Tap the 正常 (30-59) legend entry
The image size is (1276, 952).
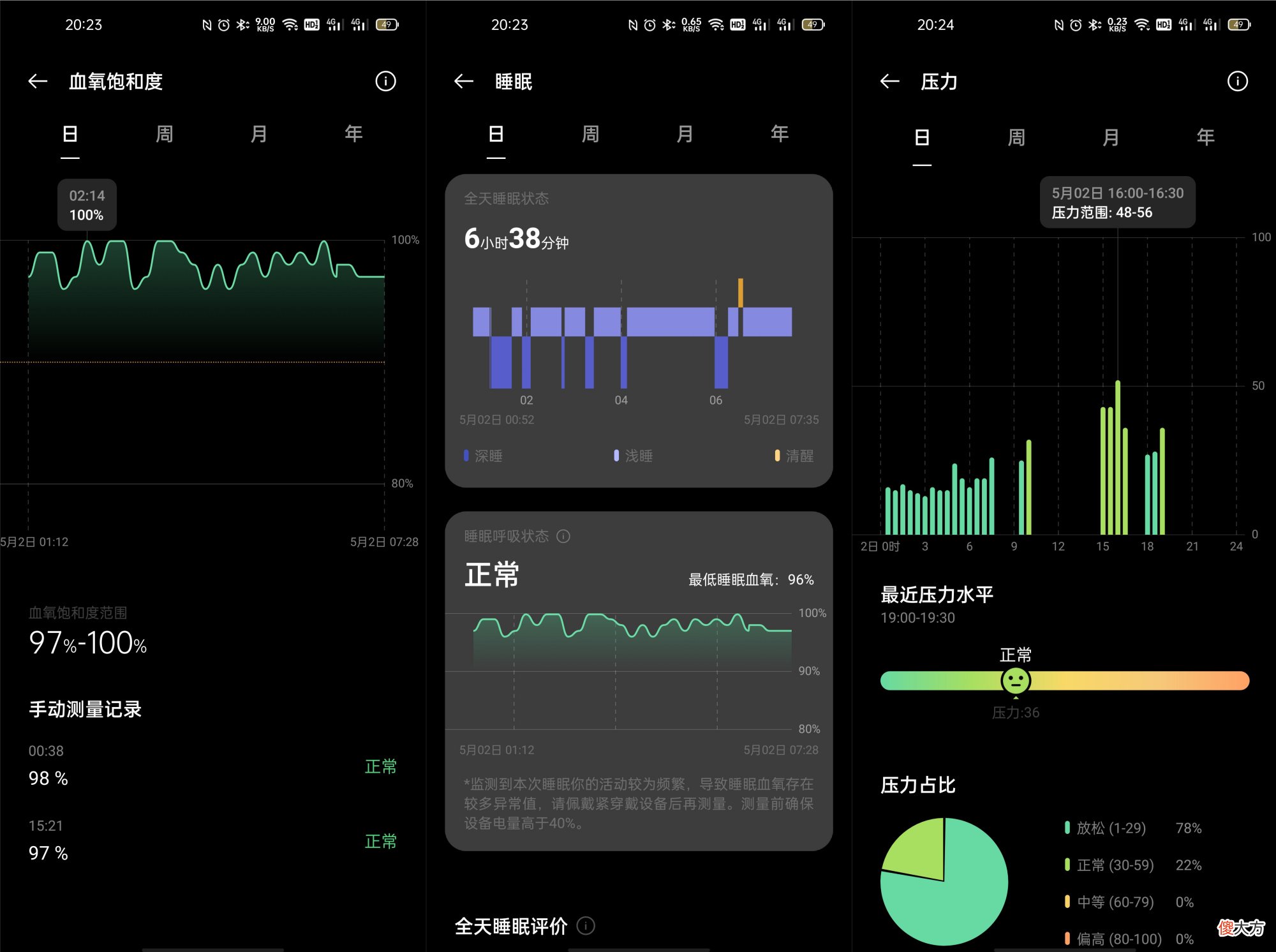pos(1133,865)
